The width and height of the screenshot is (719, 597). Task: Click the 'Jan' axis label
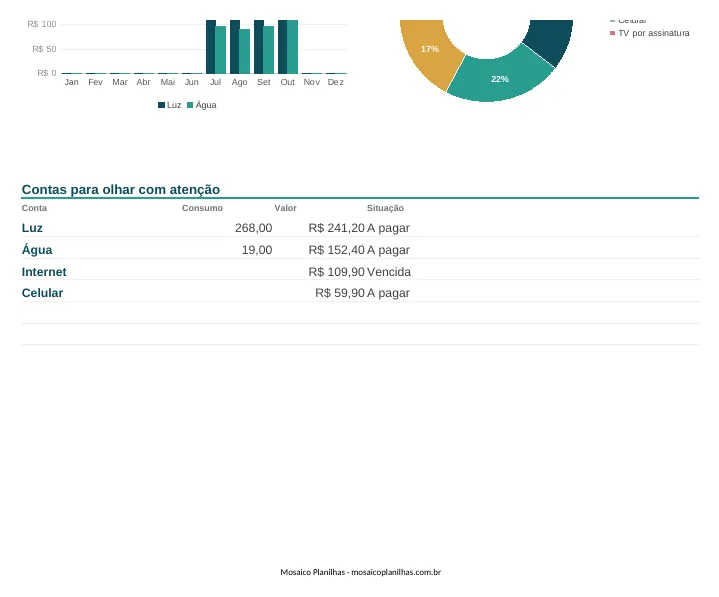pyautogui.click(x=72, y=82)
